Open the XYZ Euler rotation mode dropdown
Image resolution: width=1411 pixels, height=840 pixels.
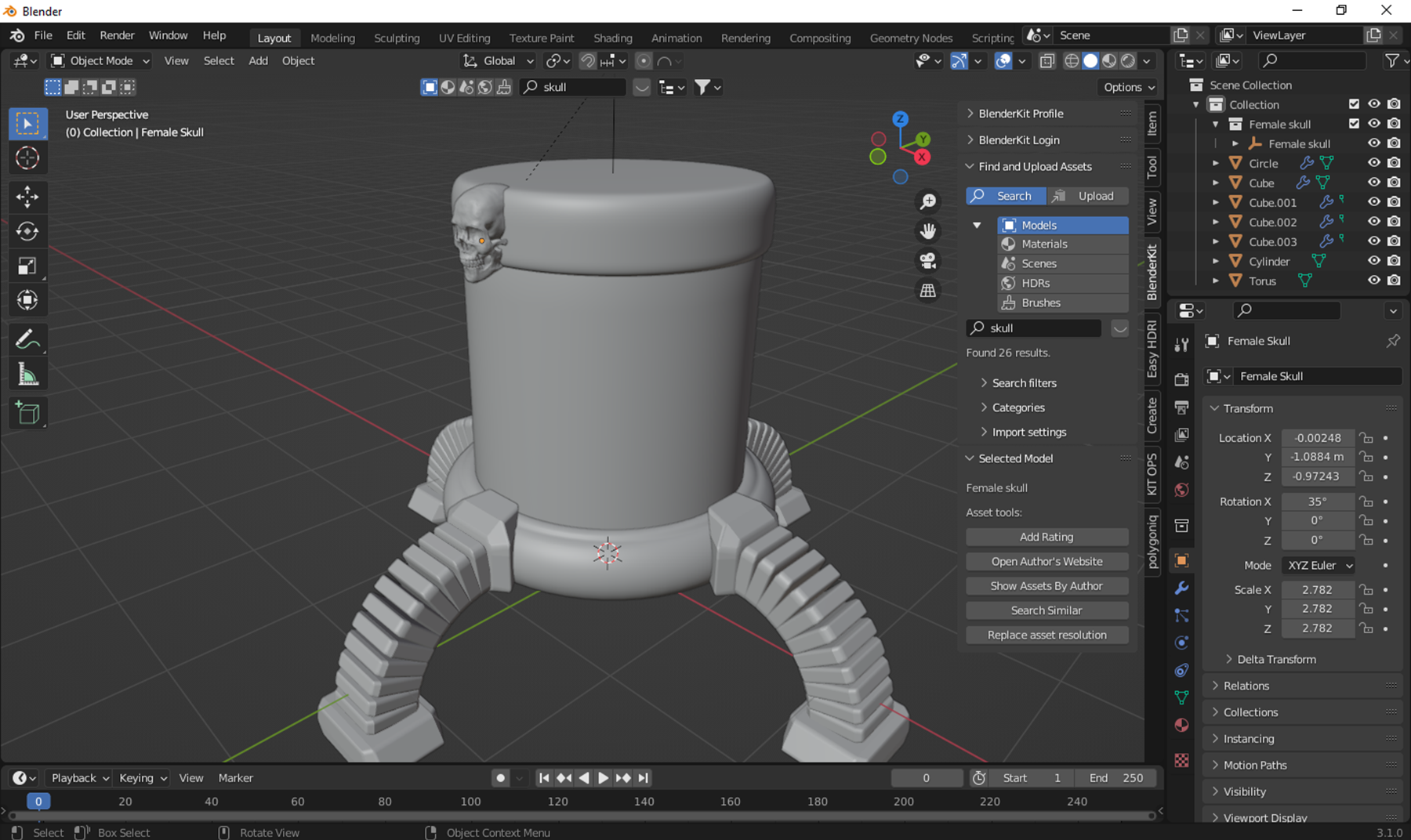click(1319, 566)
